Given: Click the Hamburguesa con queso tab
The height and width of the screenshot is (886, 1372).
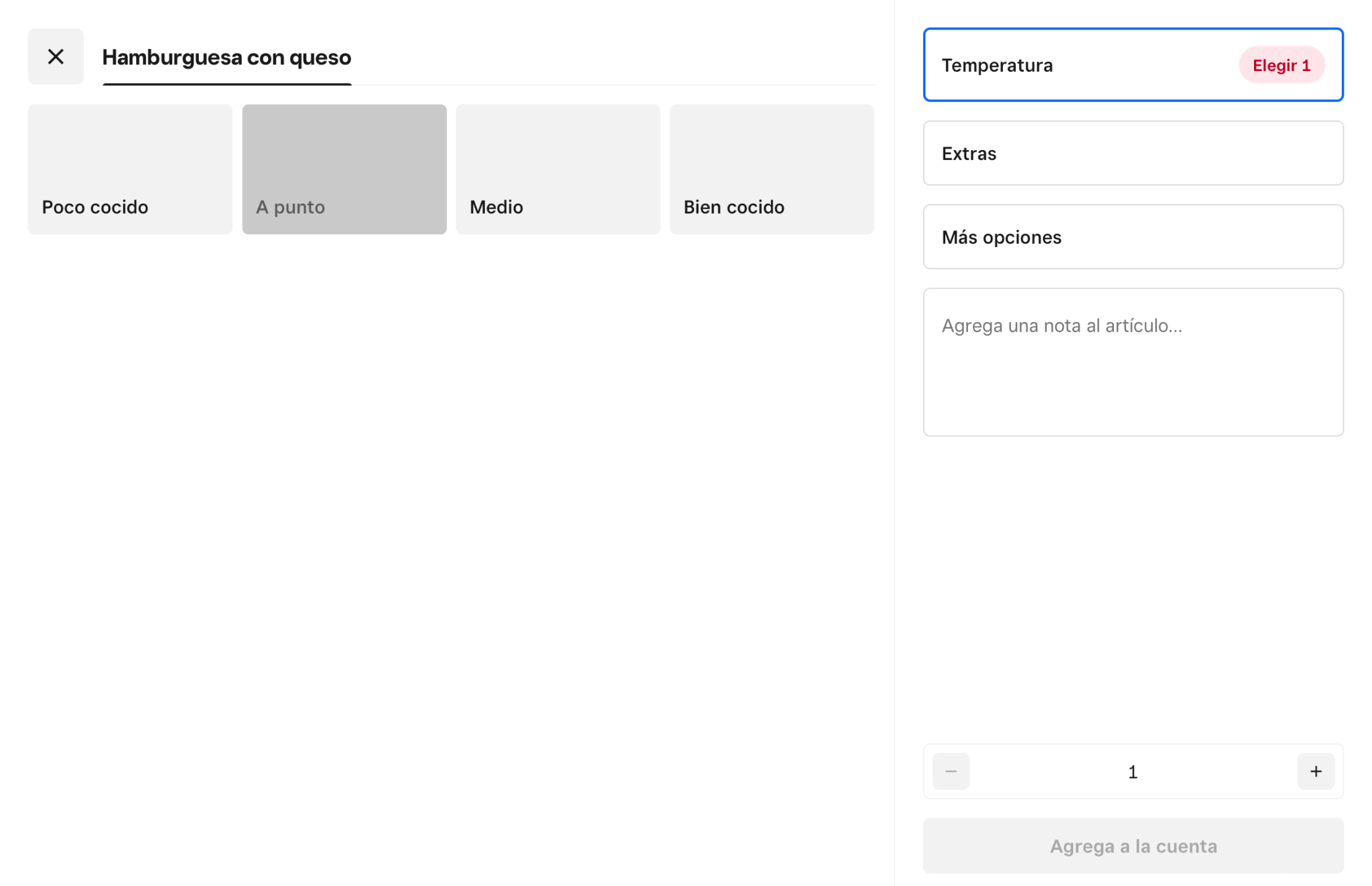Looking at the screenshot, I should [226, 58].
